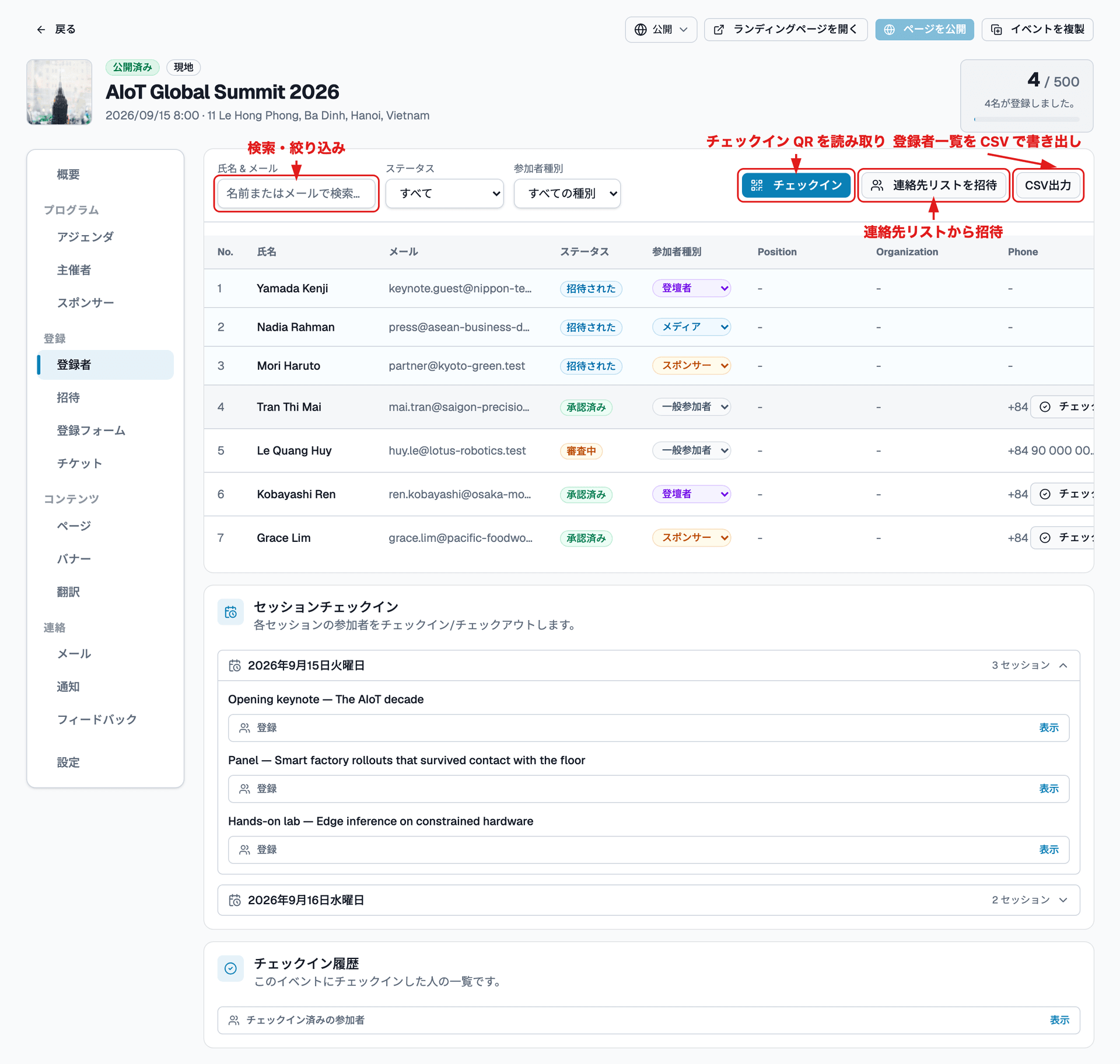Open the ステータス filter dropdown
This screenshot has height=1064, width=1120.
point(444,193)
